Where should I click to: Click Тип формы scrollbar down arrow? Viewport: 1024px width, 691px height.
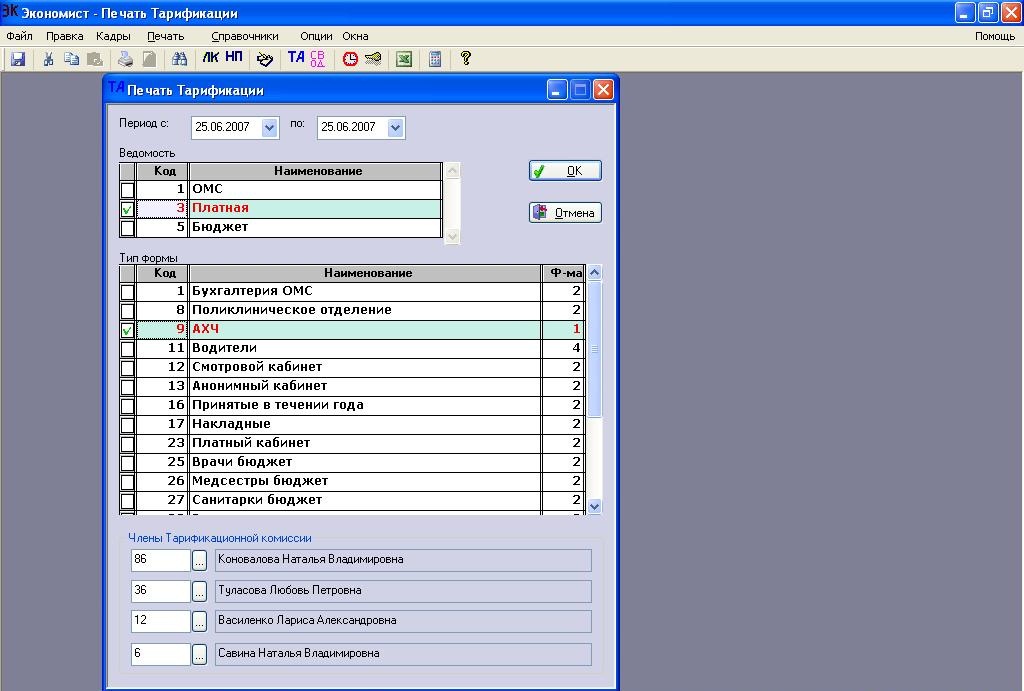[x=594, y=506]
